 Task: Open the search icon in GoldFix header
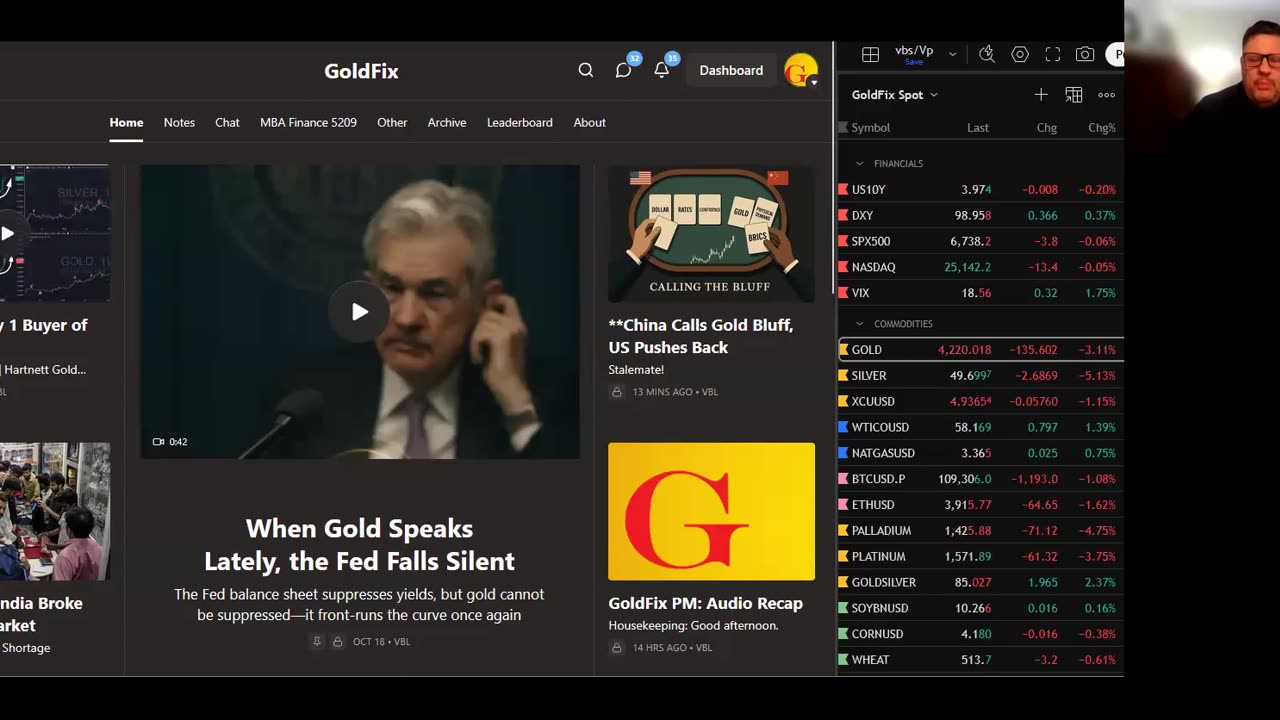(586, 70)
